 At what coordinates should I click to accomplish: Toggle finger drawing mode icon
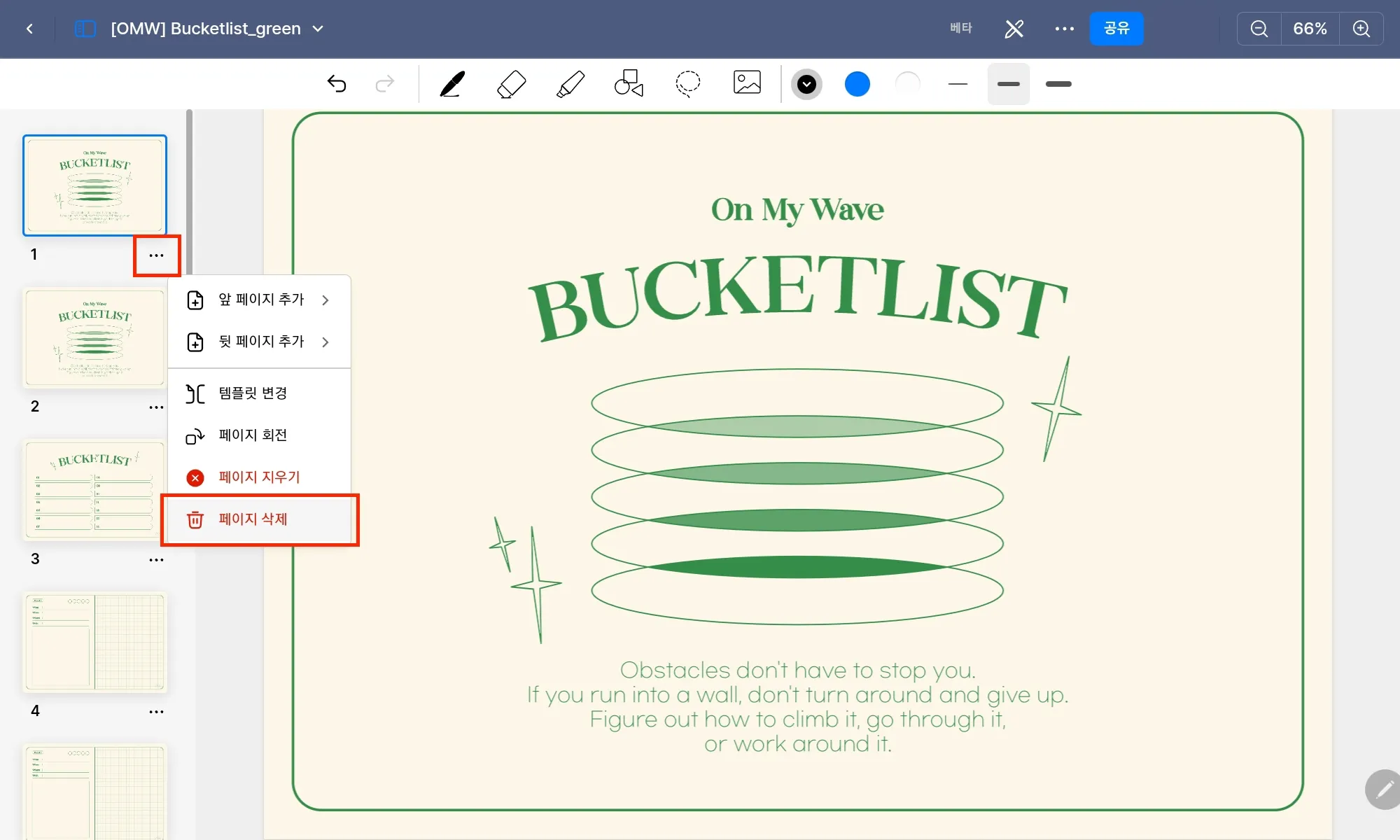coord(1014,29)
